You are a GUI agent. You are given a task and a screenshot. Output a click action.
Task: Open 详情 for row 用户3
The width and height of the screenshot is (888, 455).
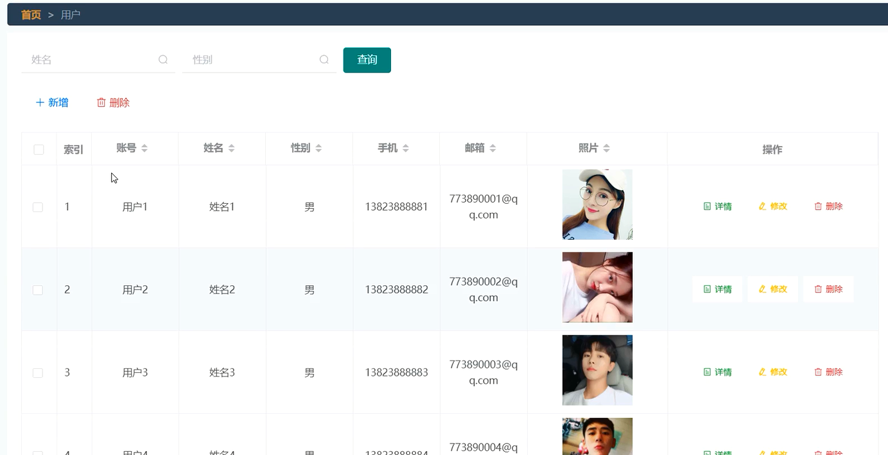718,372
